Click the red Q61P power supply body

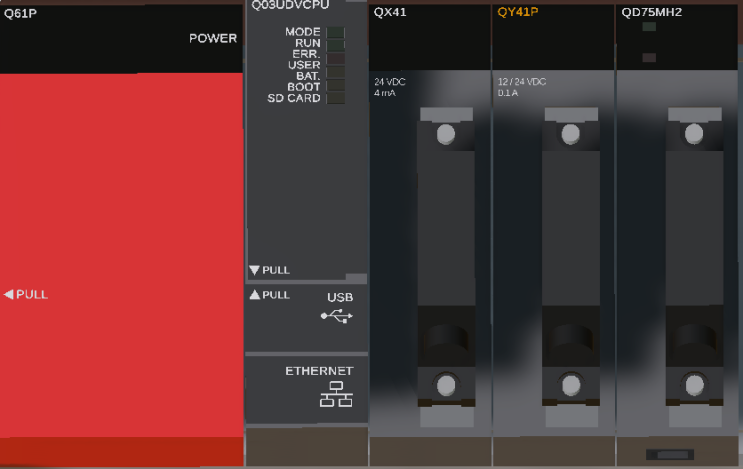121,256
